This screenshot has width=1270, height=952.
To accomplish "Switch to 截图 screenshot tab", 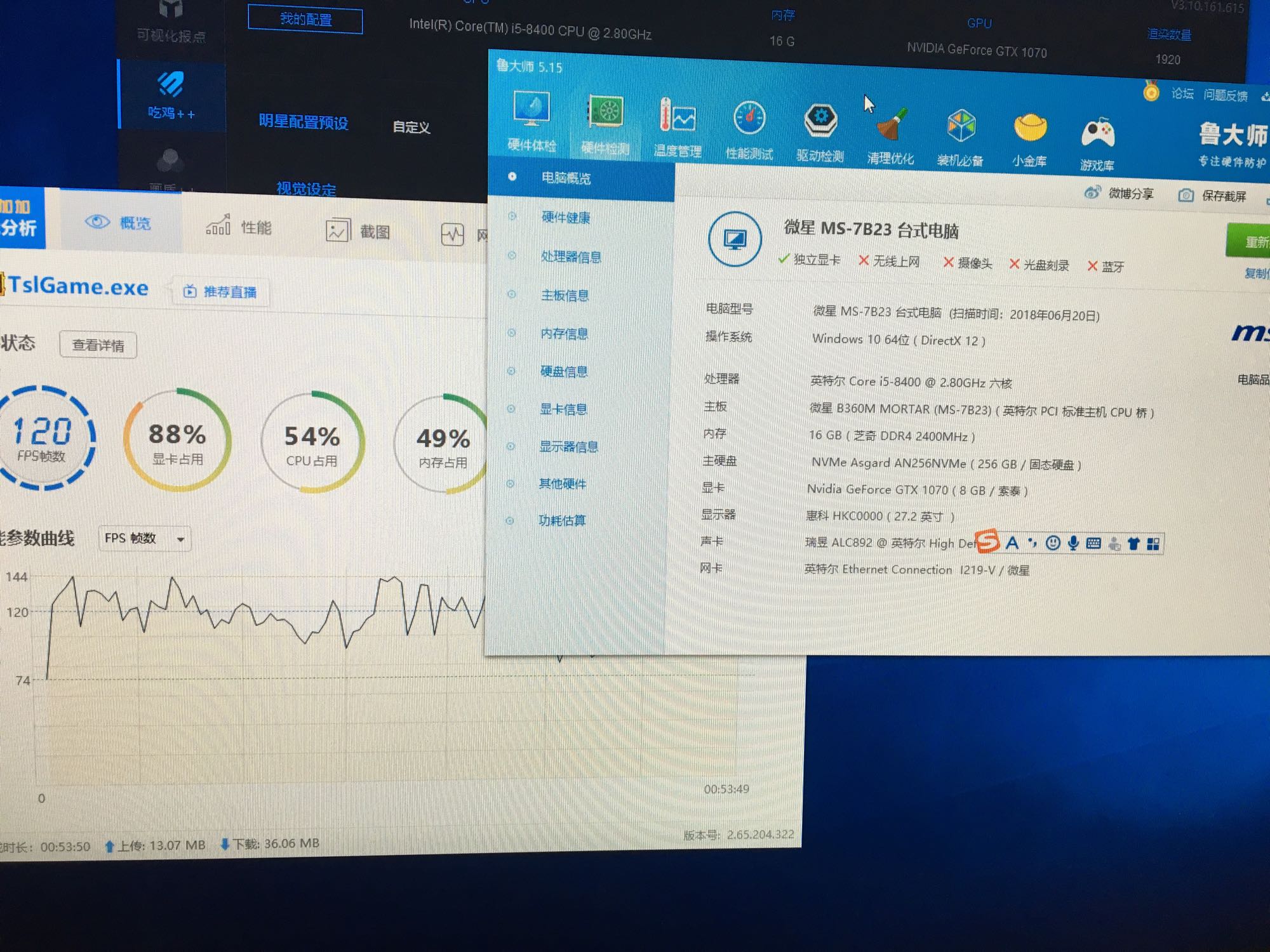I will click(358, 231).
